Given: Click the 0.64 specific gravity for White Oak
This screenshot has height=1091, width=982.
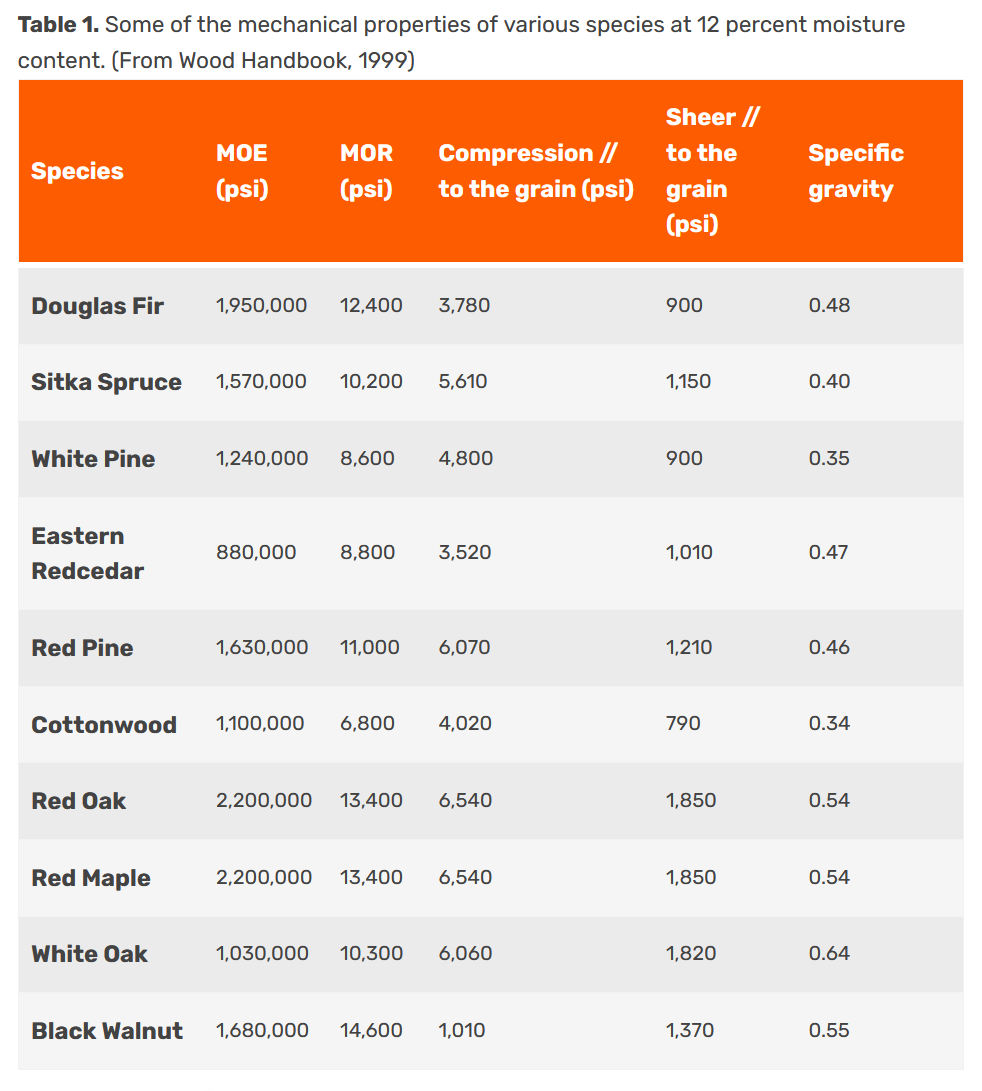Looking at the screenshot, I should 829,953.
